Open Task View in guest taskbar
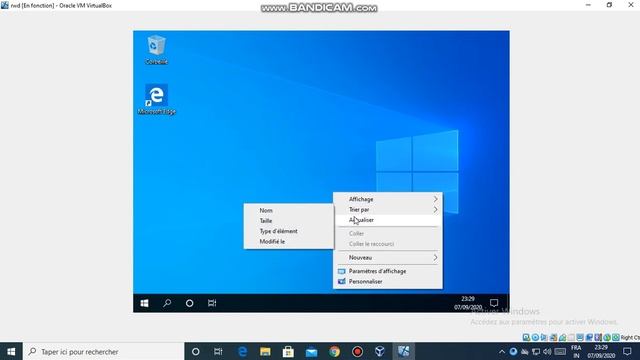Viewport: 640px width, 360px height. tap(212, 303)
